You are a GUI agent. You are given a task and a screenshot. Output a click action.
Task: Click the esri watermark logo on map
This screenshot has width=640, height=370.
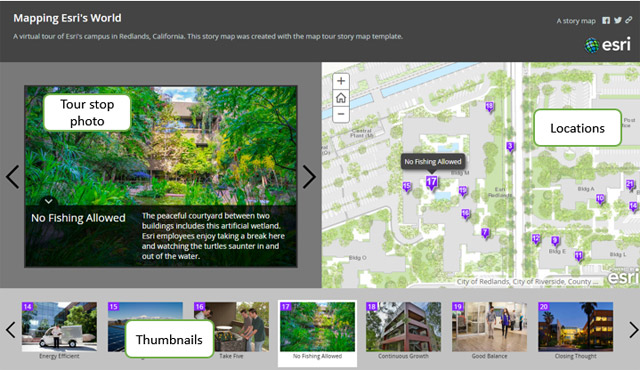623,277
